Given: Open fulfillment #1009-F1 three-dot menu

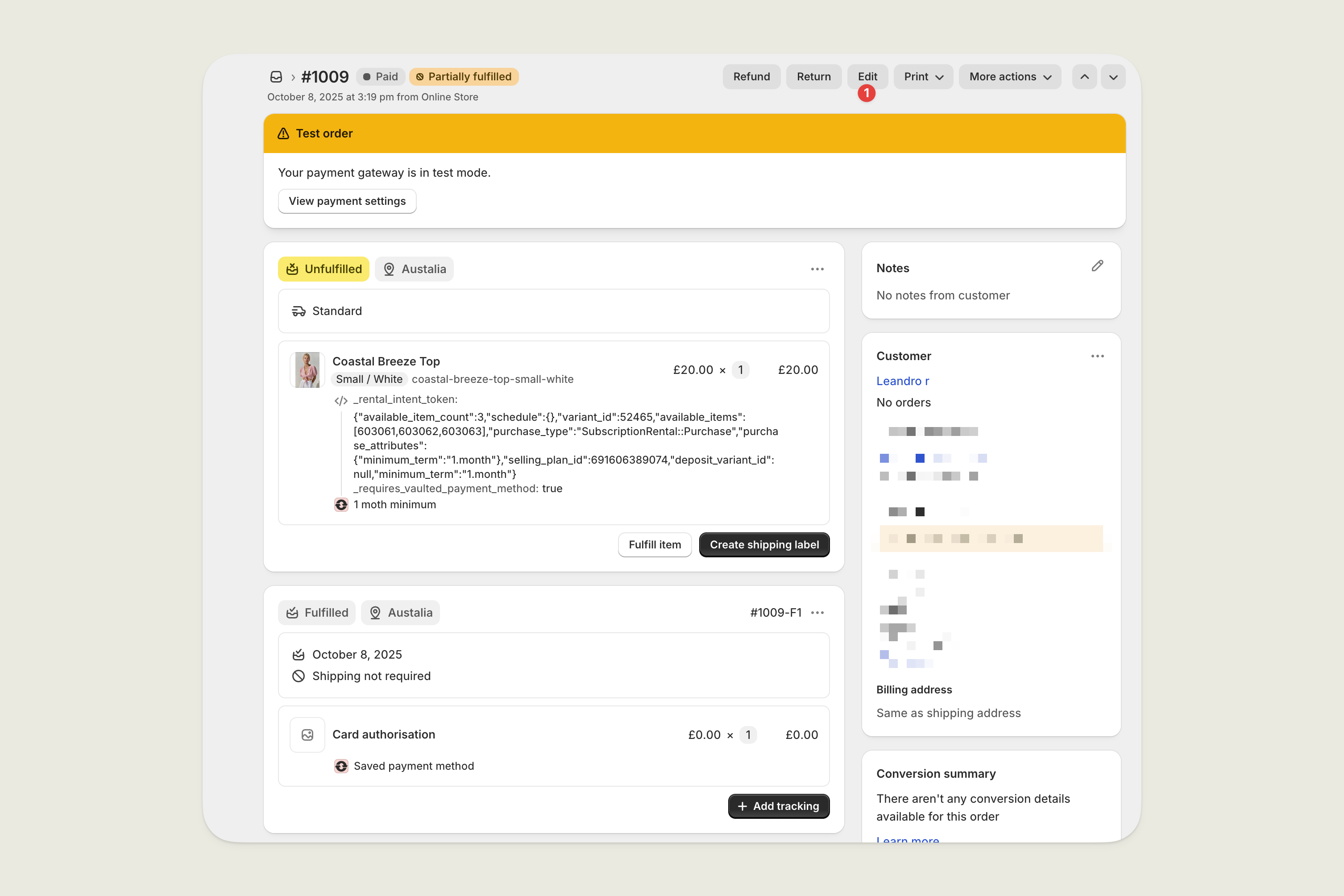Looking at the screenshot, I should (817, 613).
